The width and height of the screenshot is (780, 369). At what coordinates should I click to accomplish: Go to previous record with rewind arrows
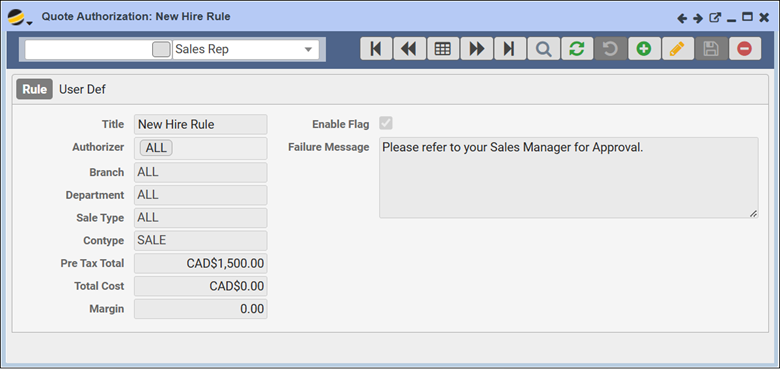click(409, 49)
